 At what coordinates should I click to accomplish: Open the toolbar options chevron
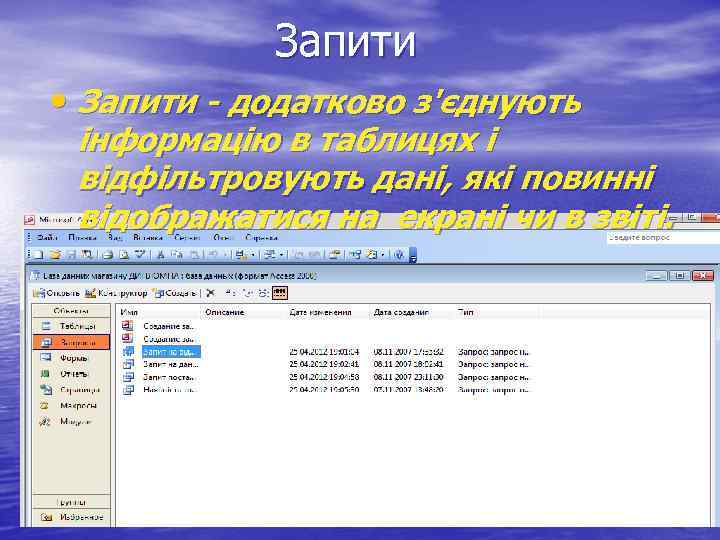(413, 255)
